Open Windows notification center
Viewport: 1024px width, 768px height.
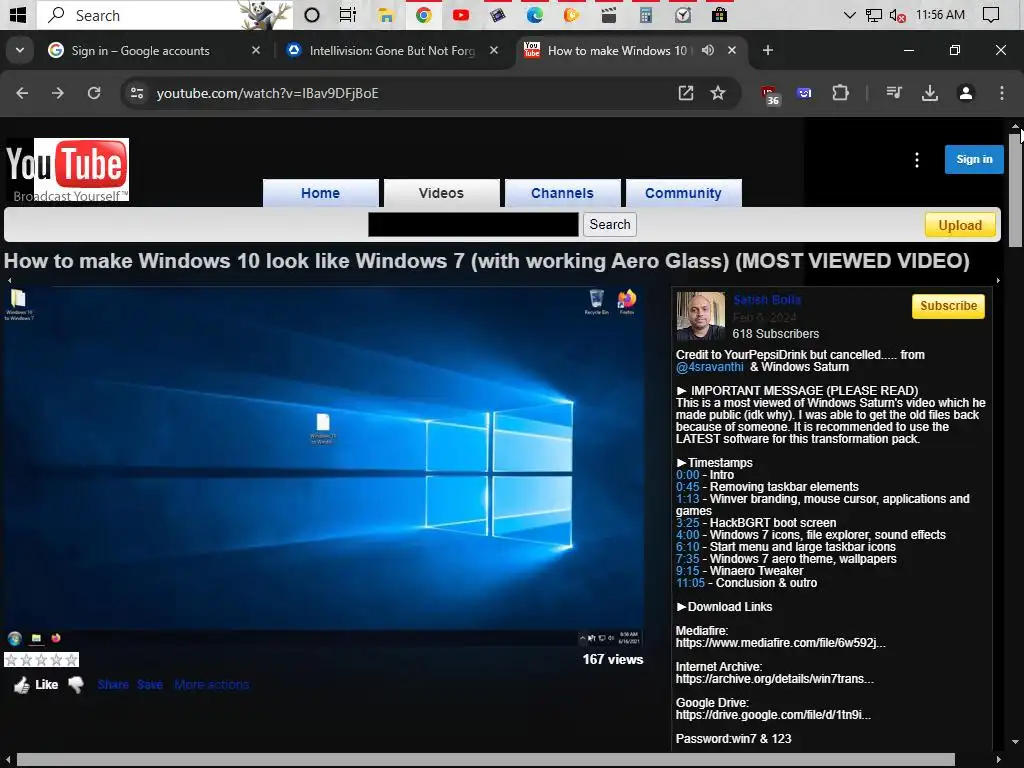[x=991, y=14]
